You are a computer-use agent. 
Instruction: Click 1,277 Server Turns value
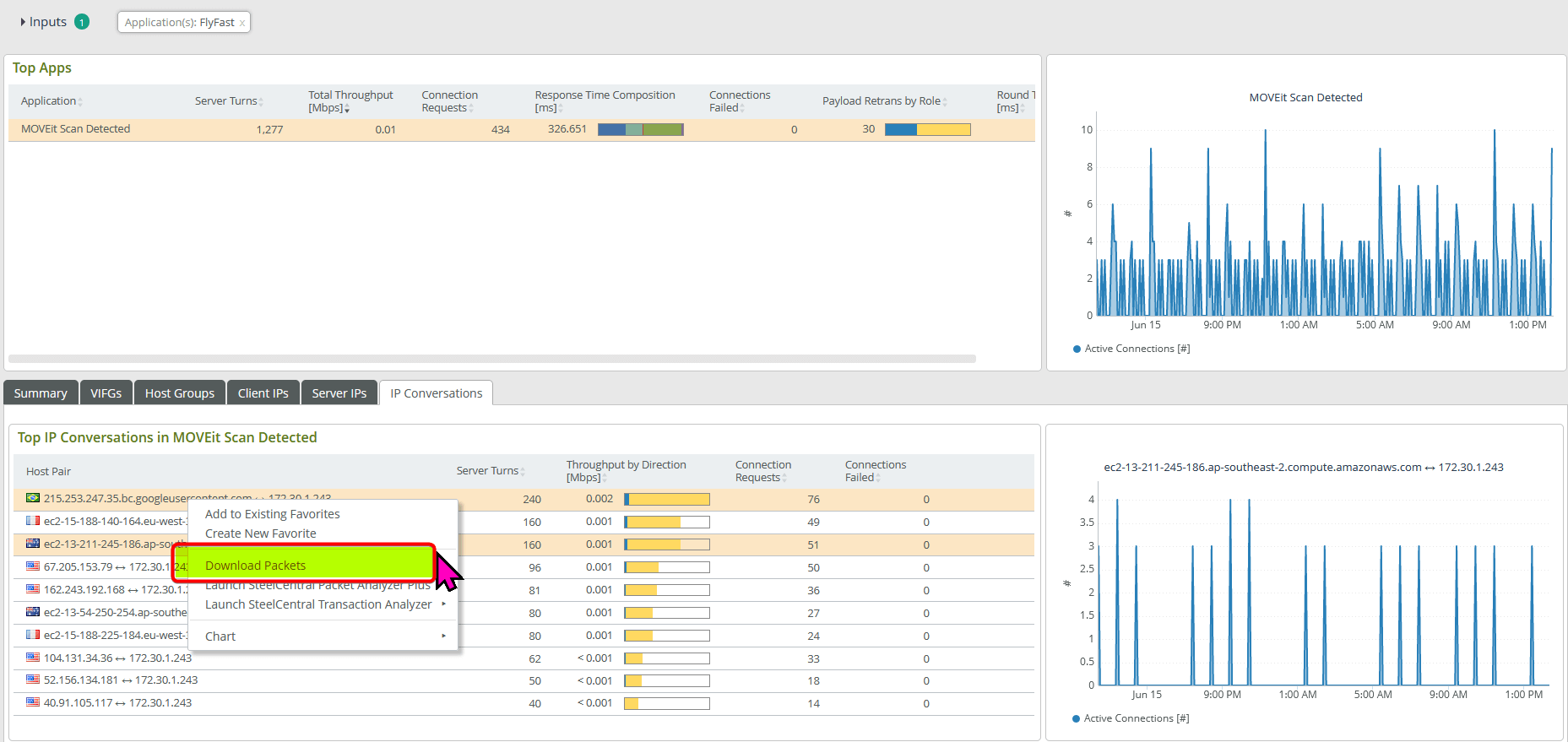269,130
